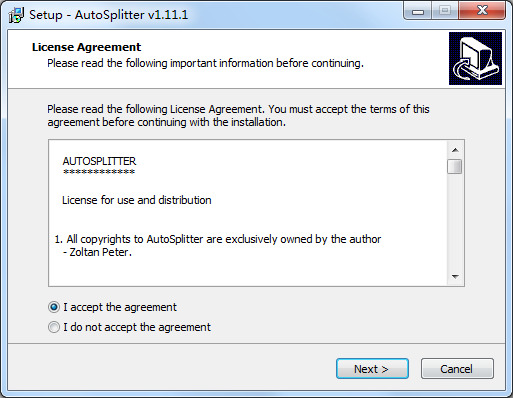Cancel the installation
Screen dimensions: 513x398
[457, 369]
